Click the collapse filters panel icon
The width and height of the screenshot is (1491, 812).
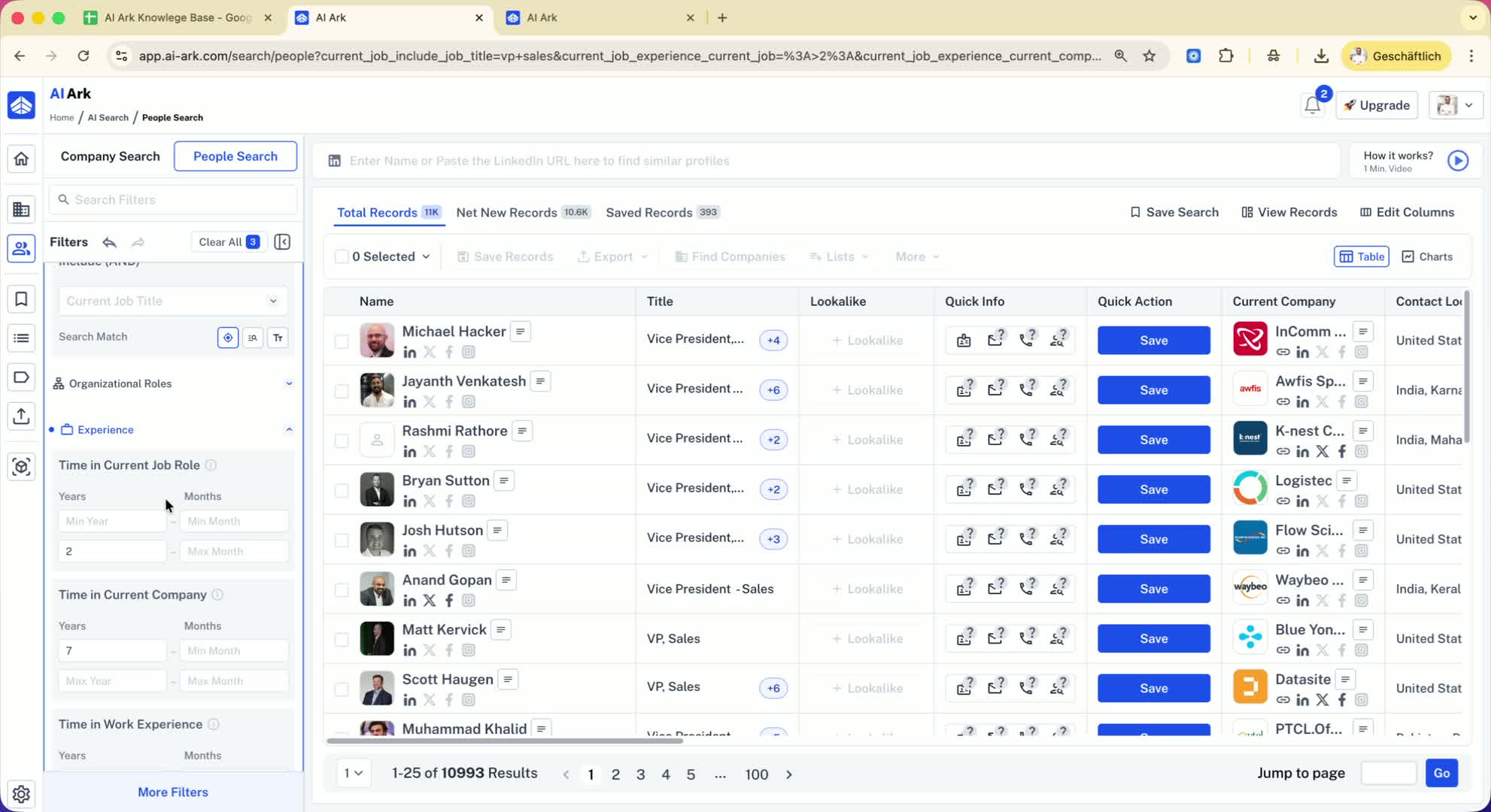coord(282,242)
